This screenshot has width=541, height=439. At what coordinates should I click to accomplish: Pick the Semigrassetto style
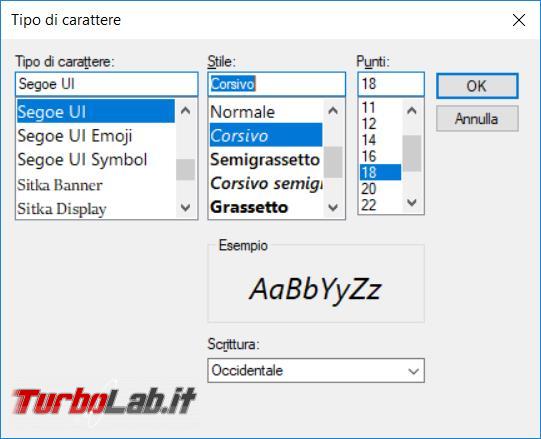(266, 159)
